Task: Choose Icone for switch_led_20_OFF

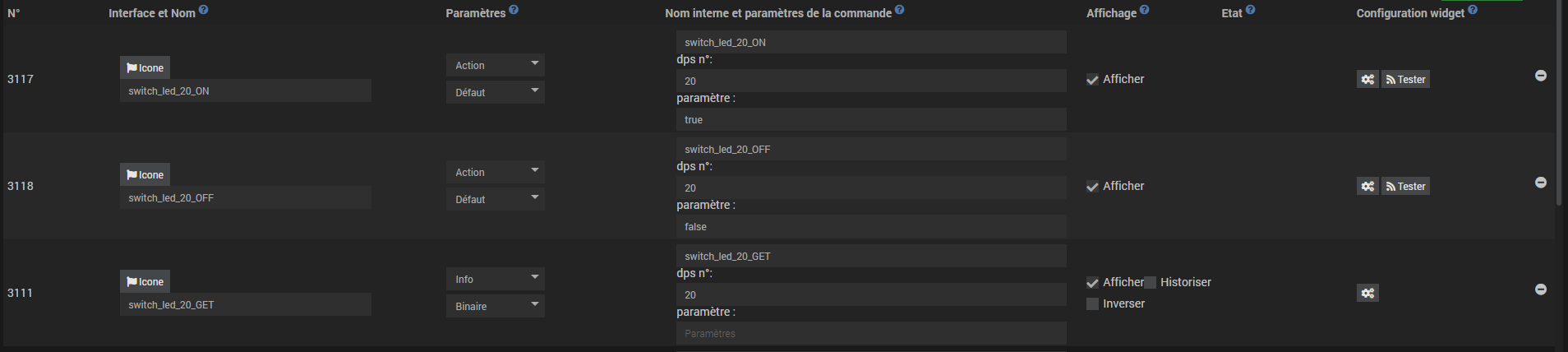Action: pyautogui.click(x=145, y=174)
